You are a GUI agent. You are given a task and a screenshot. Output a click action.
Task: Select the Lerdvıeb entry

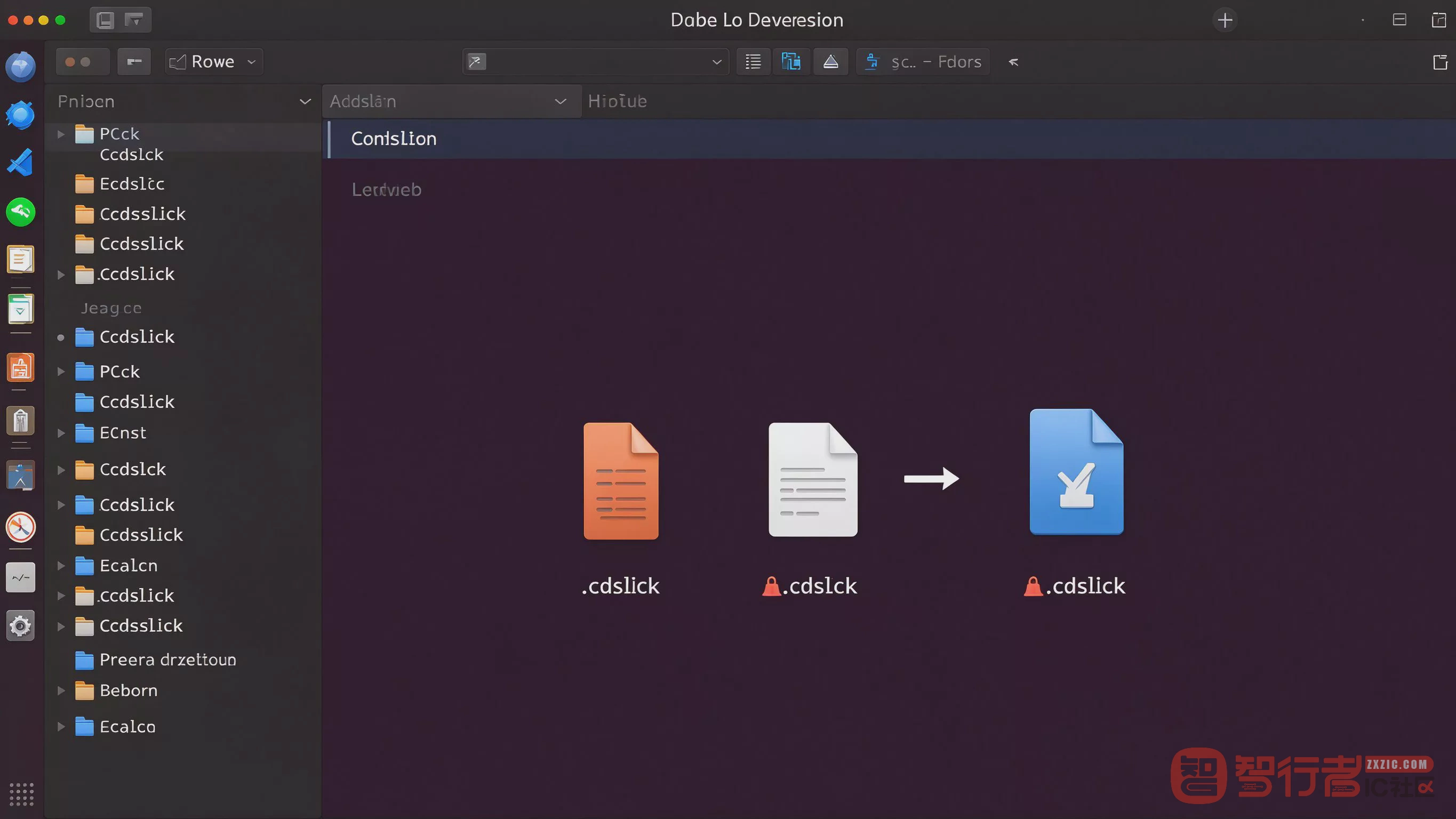click(387, 190)
